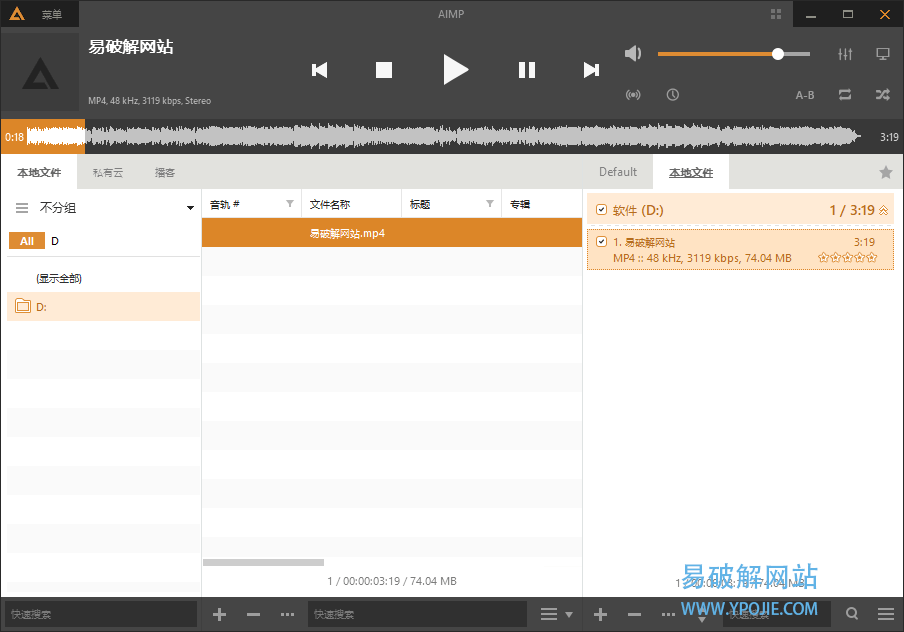Pause the current track
Viewport: 904px width, 632px height.
point(527,70)
